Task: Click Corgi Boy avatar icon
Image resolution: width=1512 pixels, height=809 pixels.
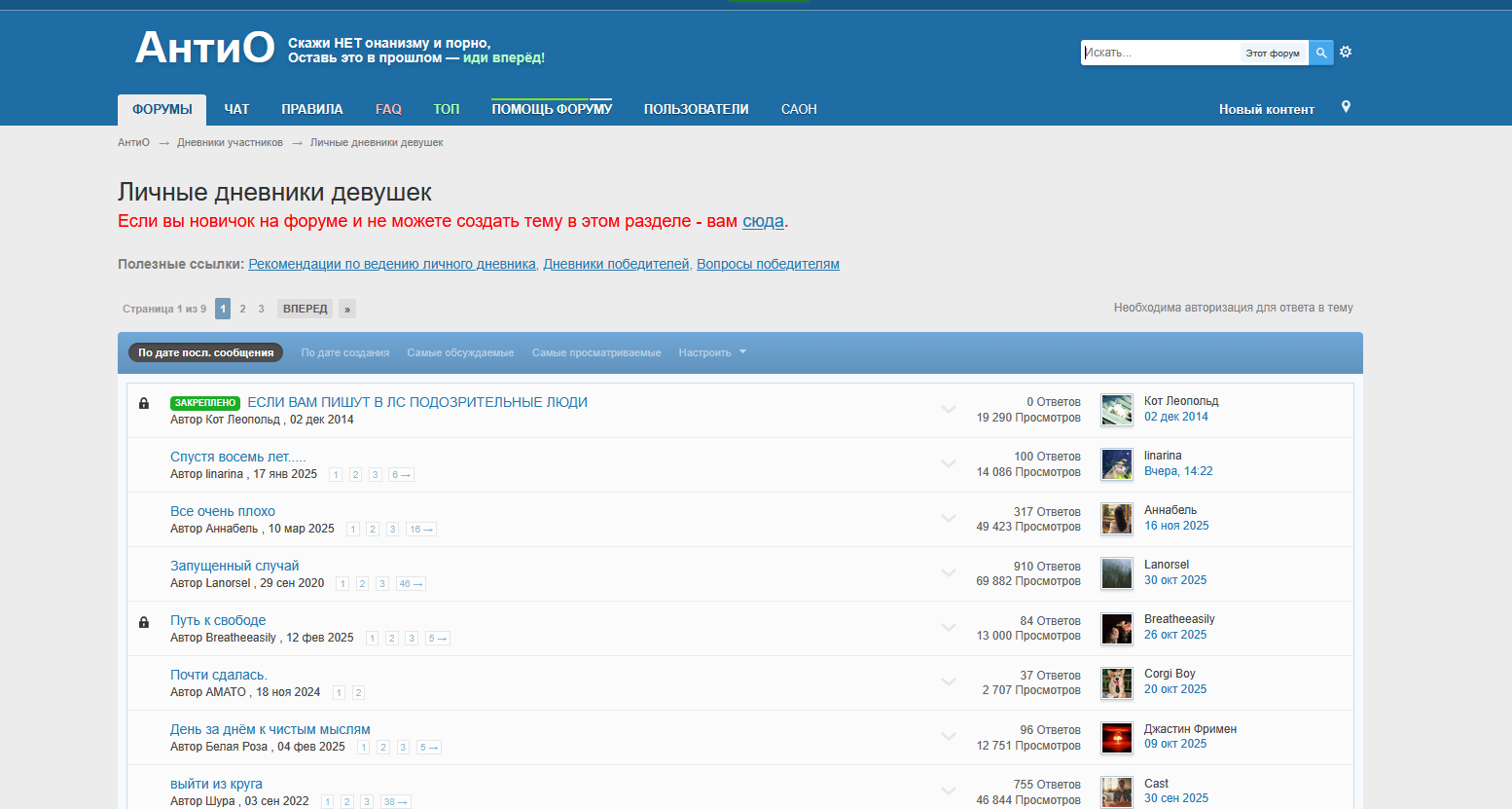Action: 1116,682
